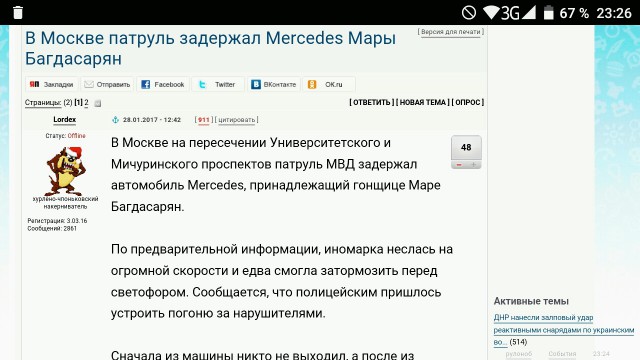Share the post on OK.ru
640x360 pixels.
click(x=329, y=84)
